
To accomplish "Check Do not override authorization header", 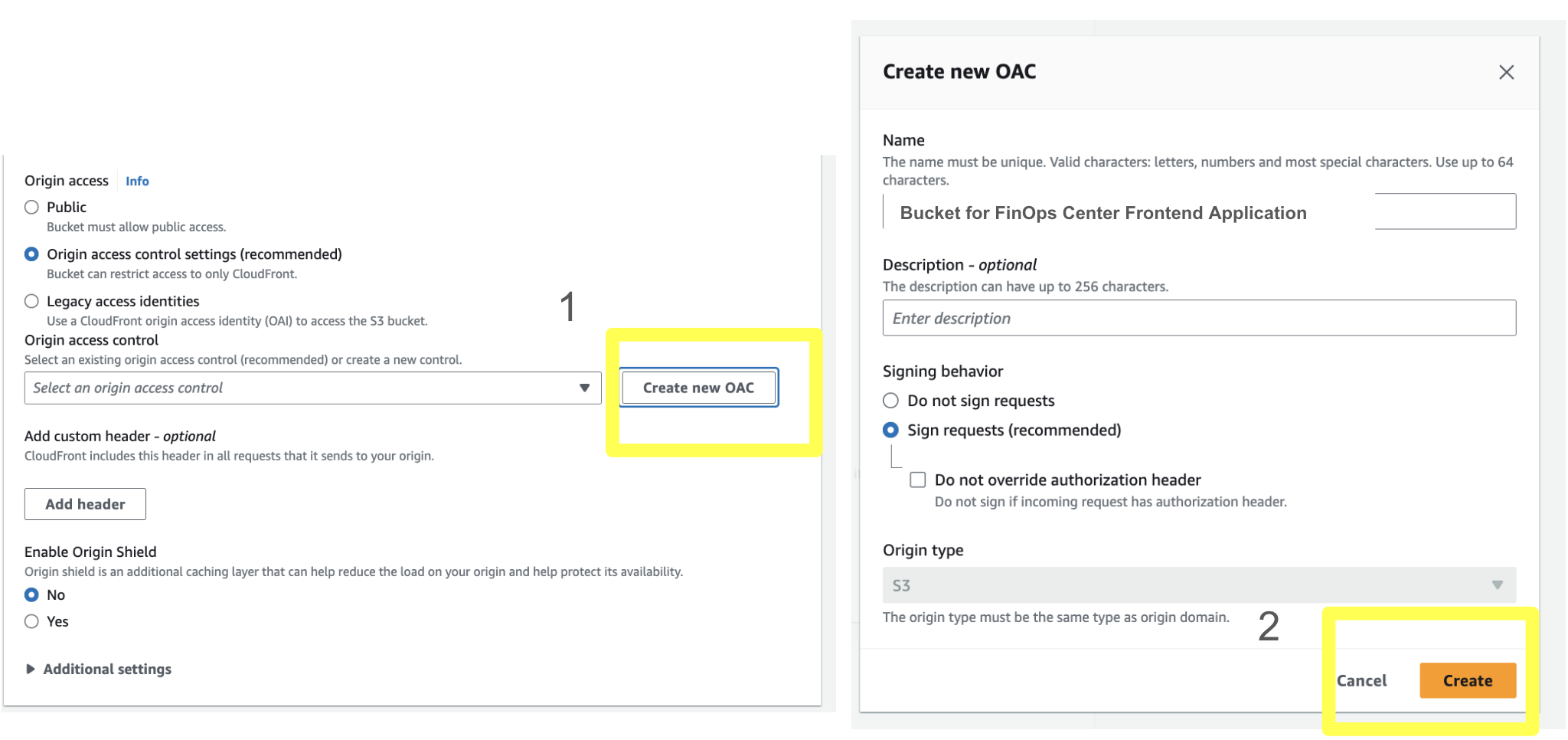I will (917, 480).
